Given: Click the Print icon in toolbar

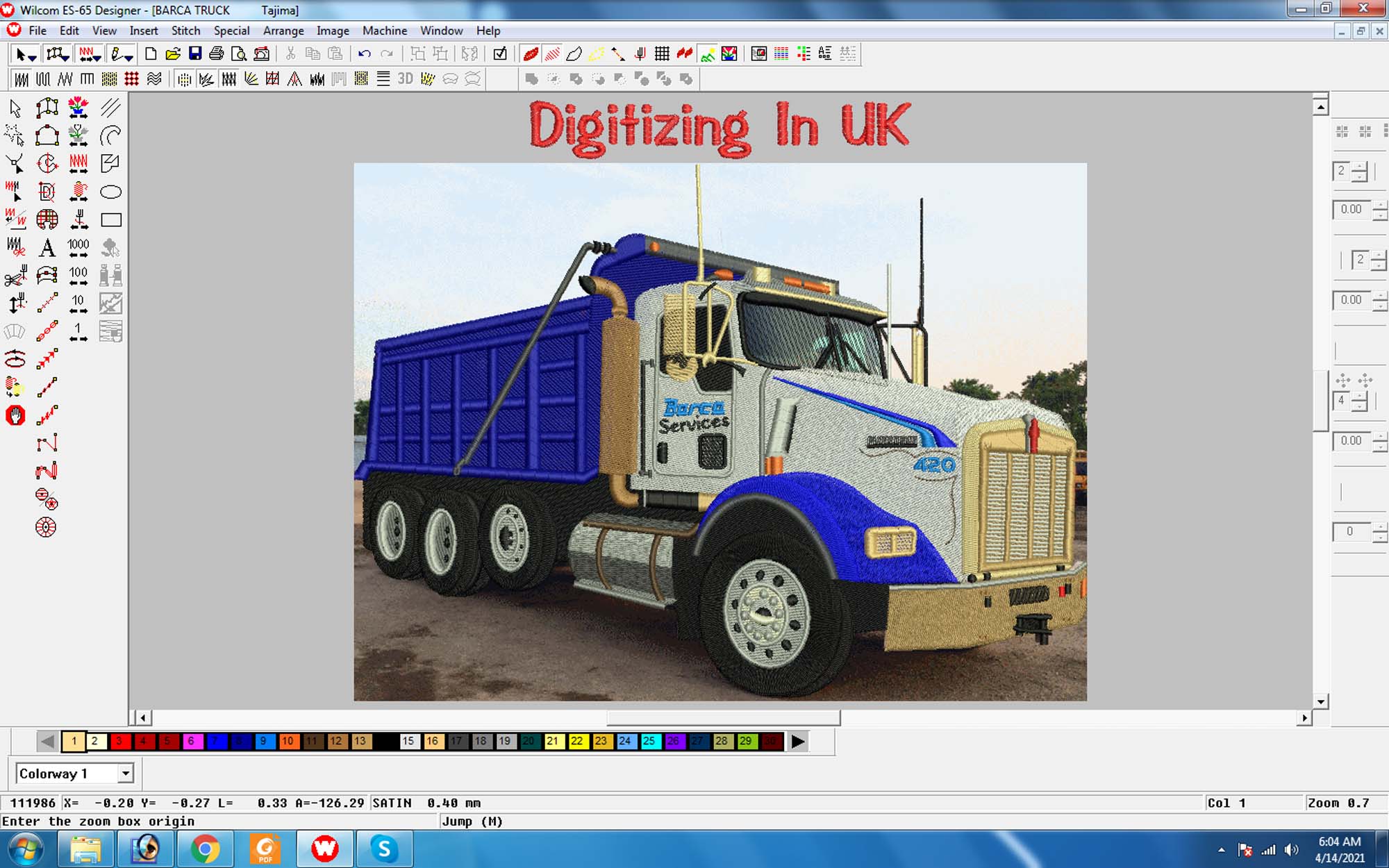Looking at the screenshot, I should tap(217, 53).
